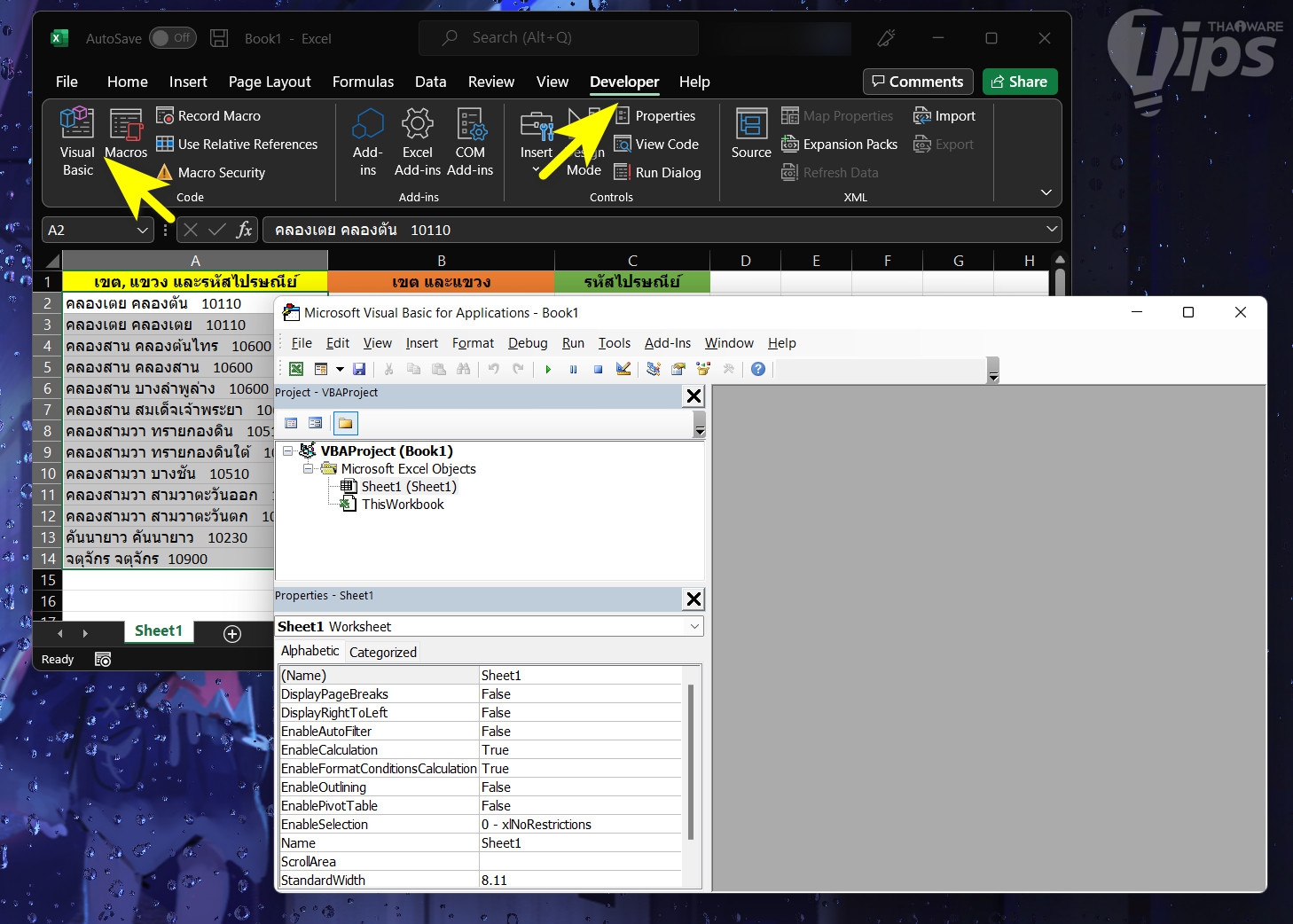Click the Comments button
The image size is (1293, 924).
(x=918, y=82)
